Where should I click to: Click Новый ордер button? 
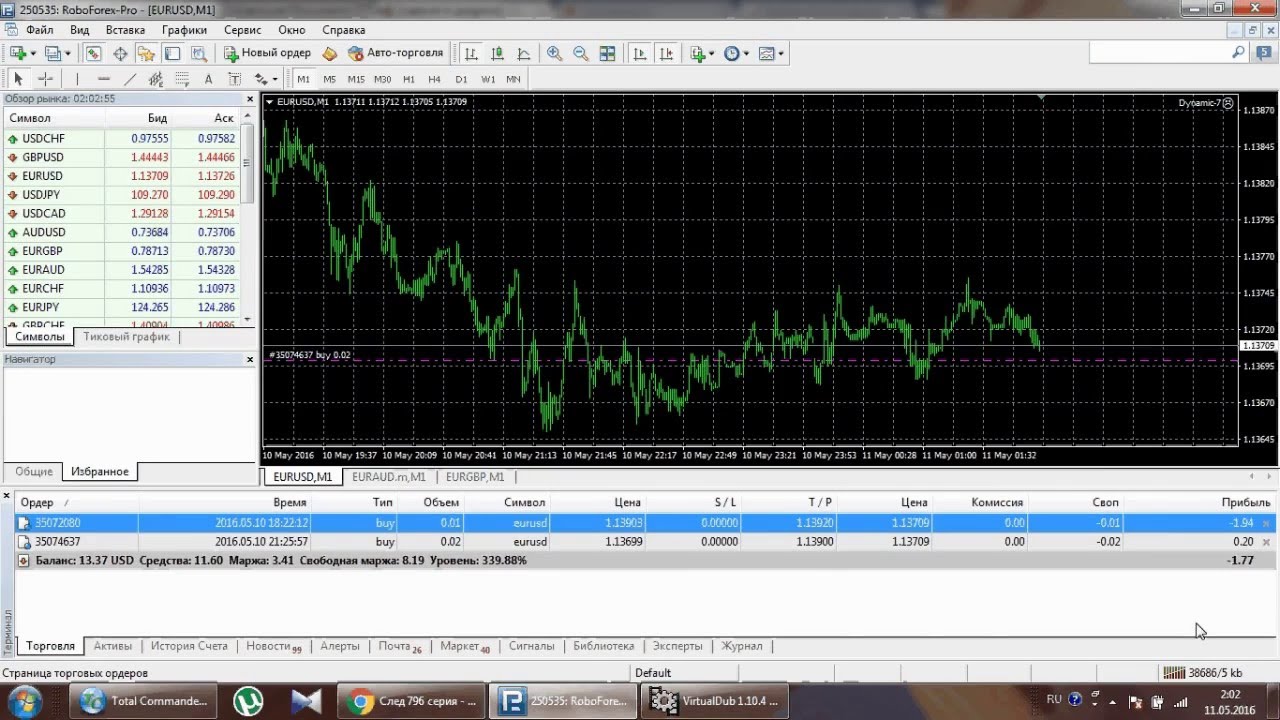click(267, 53)
